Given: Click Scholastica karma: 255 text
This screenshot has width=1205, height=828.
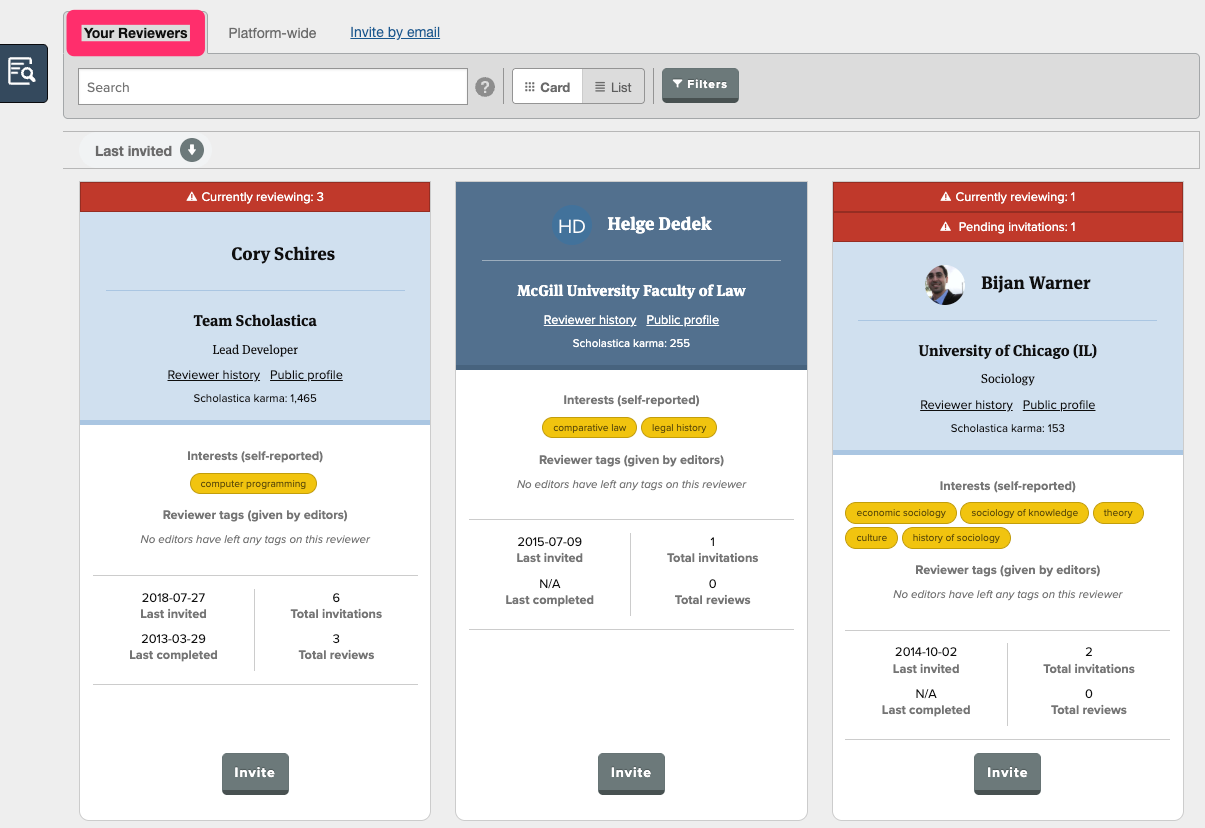Looking at the screenshot, I should 631,343.
